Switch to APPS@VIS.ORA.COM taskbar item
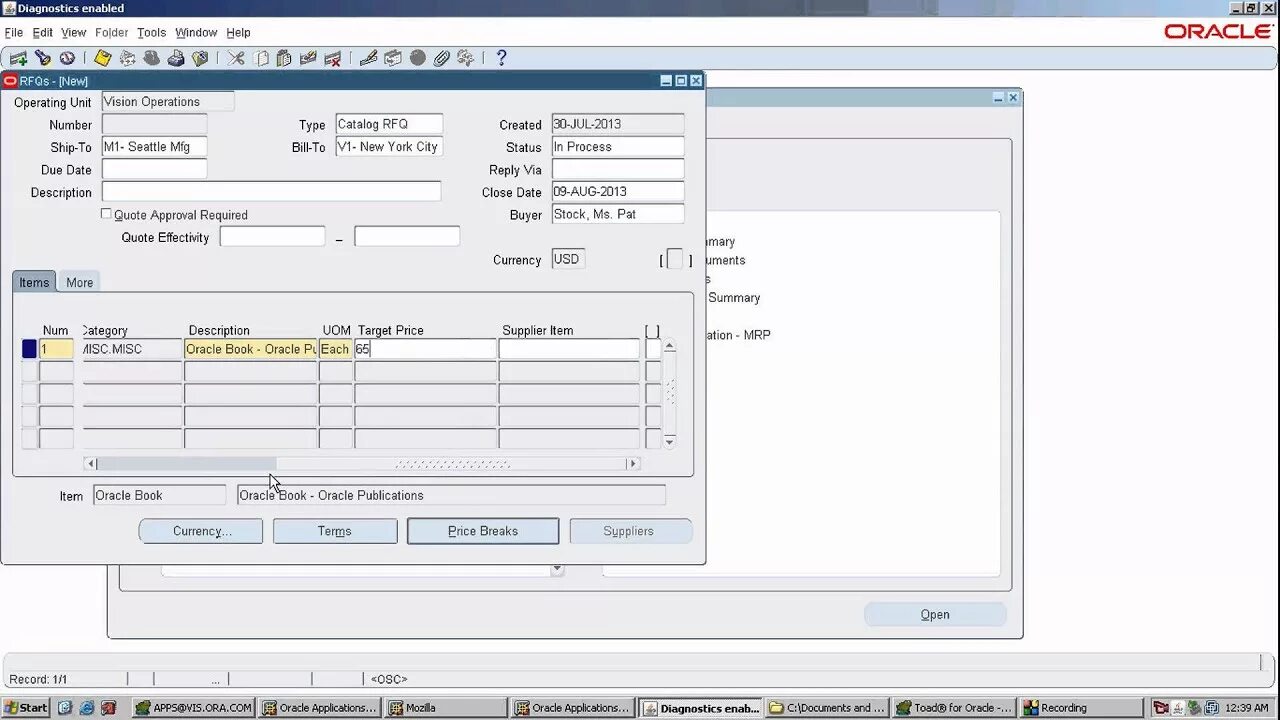Image resolution: width=1280 pixels, height=720 pixels. point(194,707)
